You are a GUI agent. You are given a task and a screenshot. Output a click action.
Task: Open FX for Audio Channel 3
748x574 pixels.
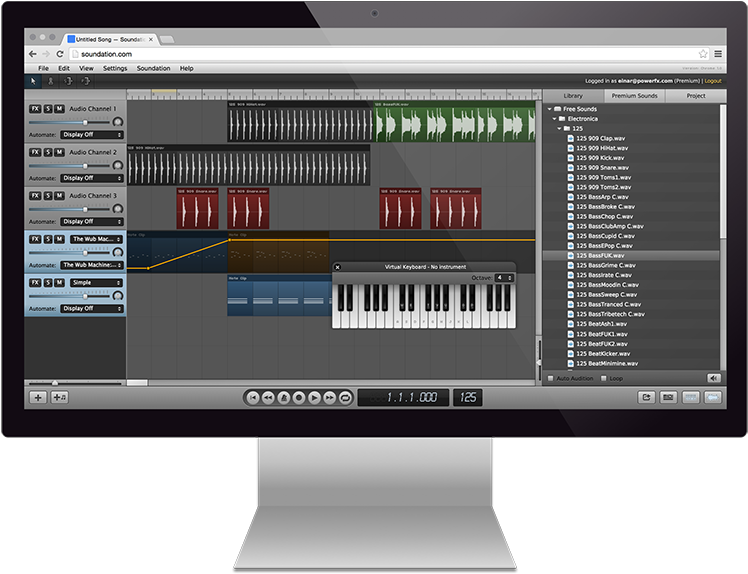coord(35,196)
